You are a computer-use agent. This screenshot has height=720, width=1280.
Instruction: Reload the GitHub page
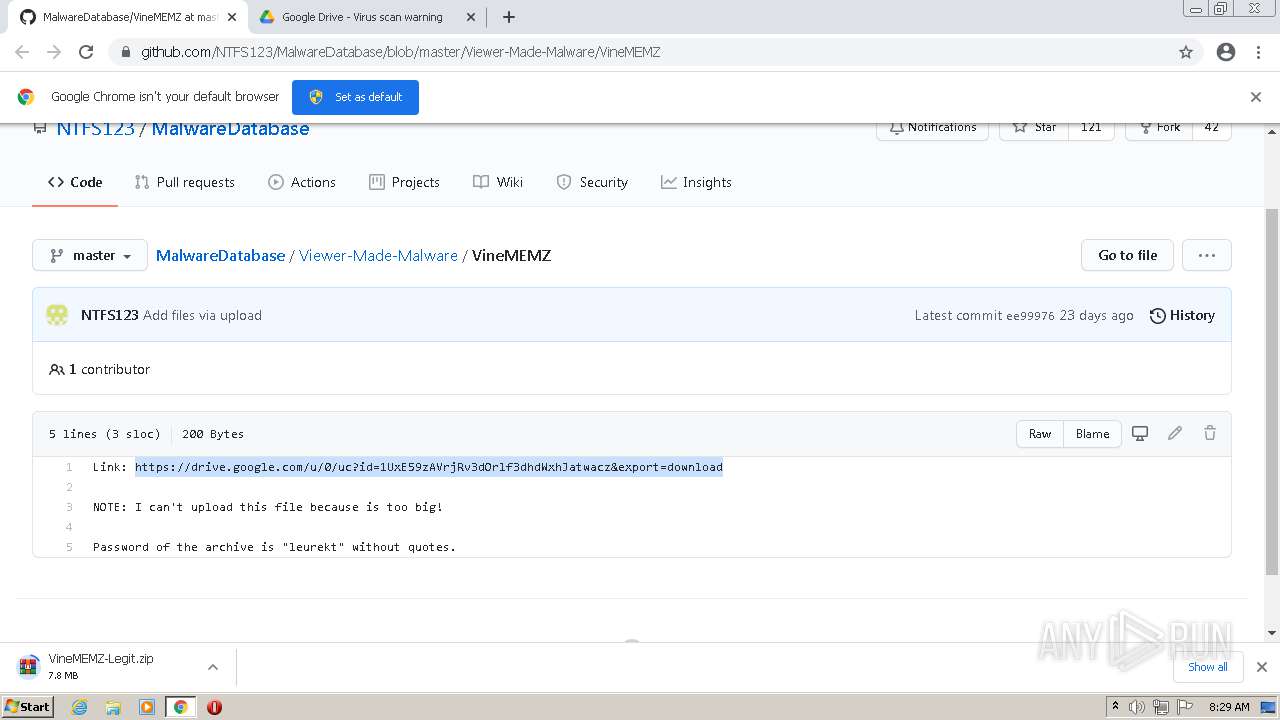[x=86, y=52]
